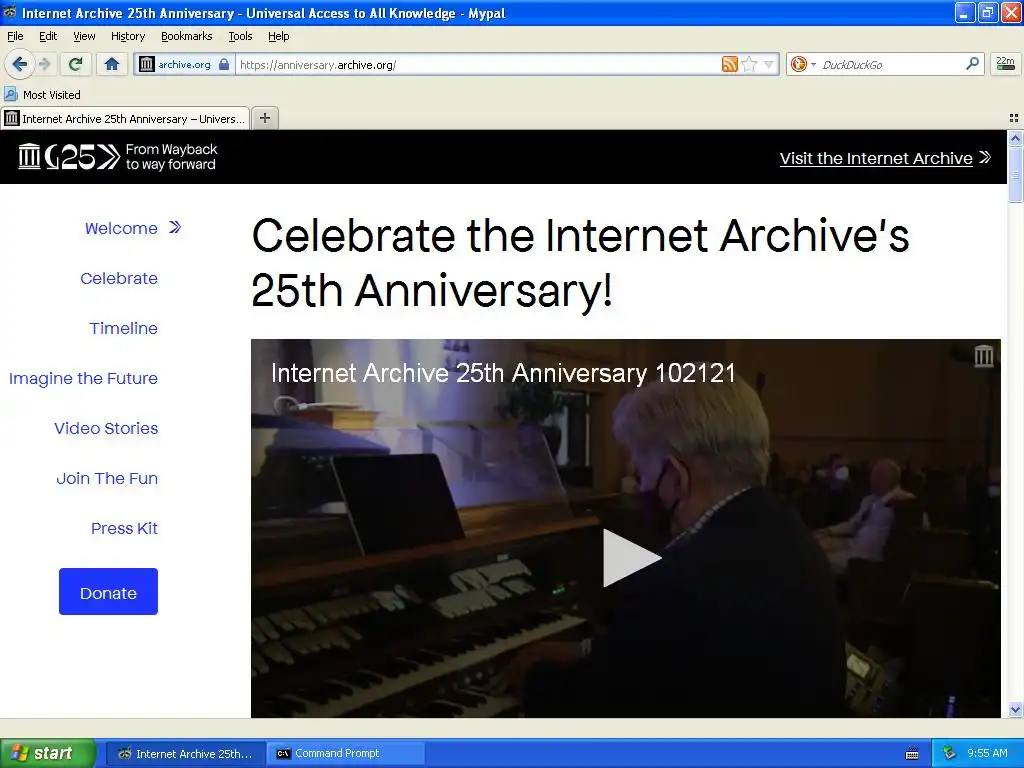The height and width of the screenshot is (768, 1024).
Task: Click the list all tabs icon
Action: coord(1014,118)
